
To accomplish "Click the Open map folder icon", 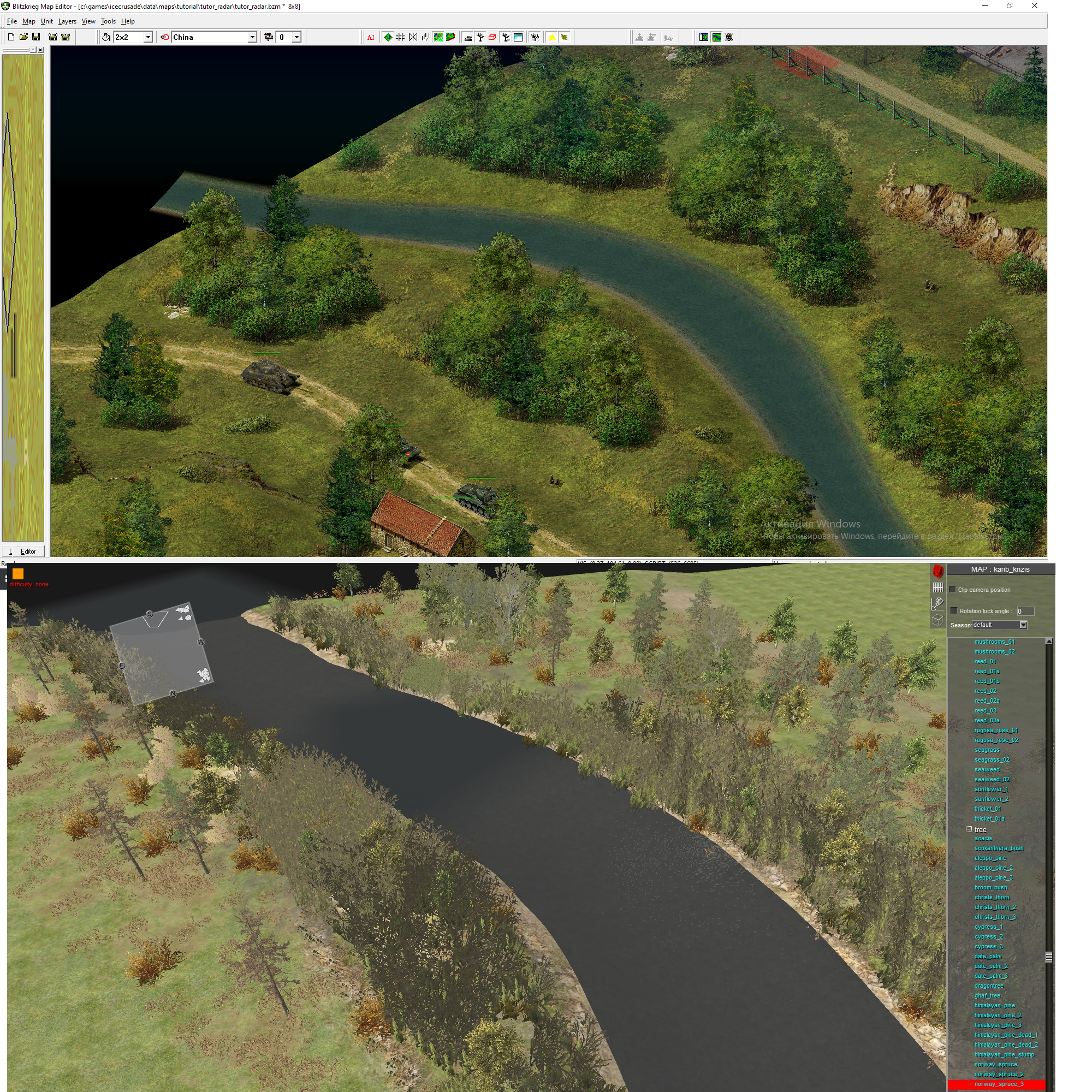I will point(23,37).
